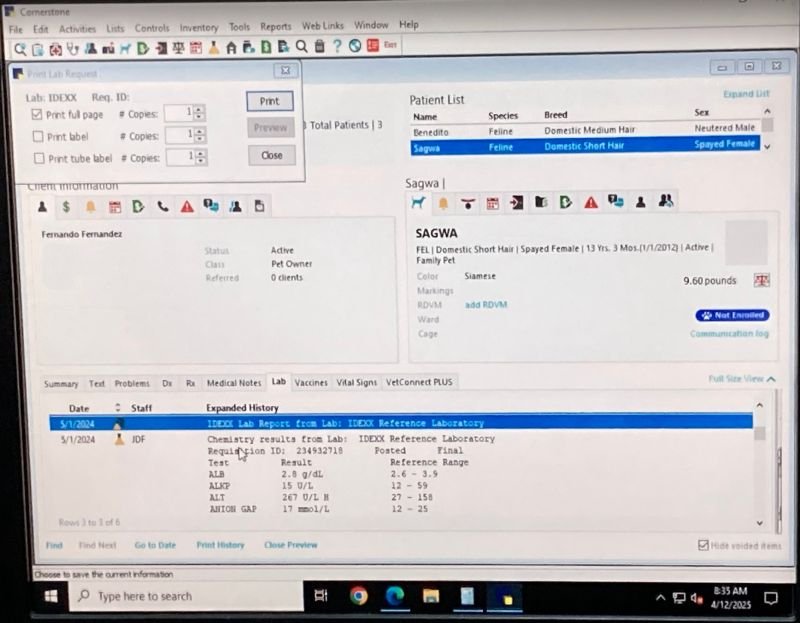The height and width of the screenshot is (623, 800).
Task: Click the Not Enrolled badge
Action: click(x=732, y=315)
